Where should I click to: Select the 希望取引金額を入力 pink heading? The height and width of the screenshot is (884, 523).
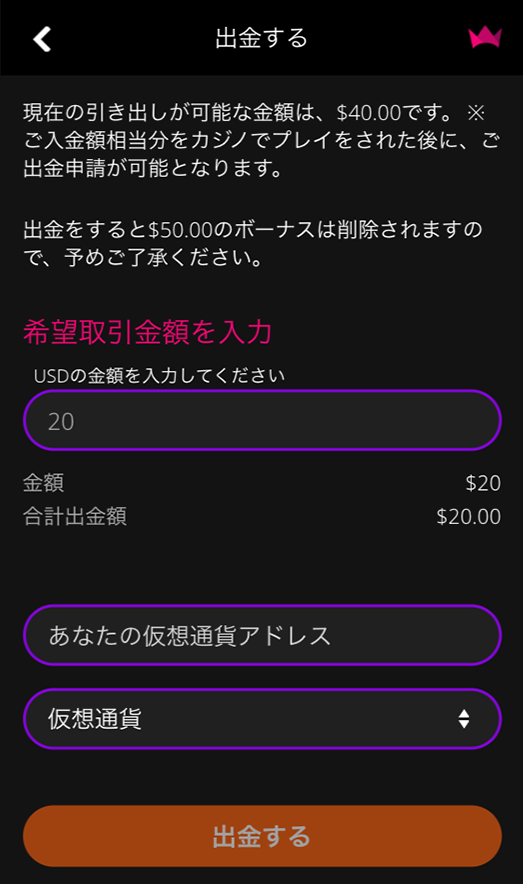148,332
